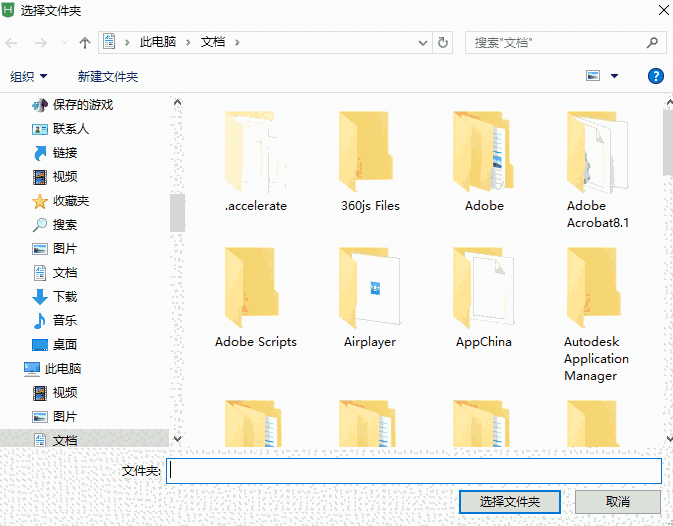Click the document icon in address bar
Viewport: 673px width, 526px height.
[109, 42]
